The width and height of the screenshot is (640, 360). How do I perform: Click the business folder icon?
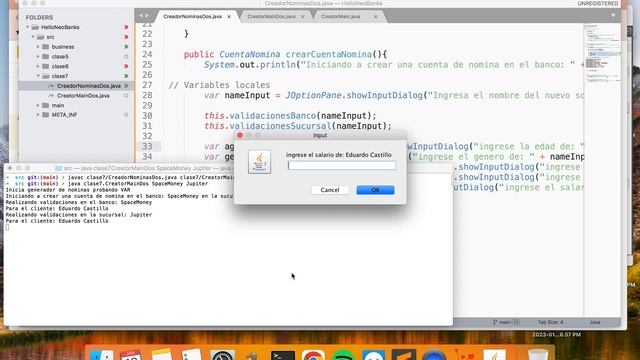(x=45, y=47)
